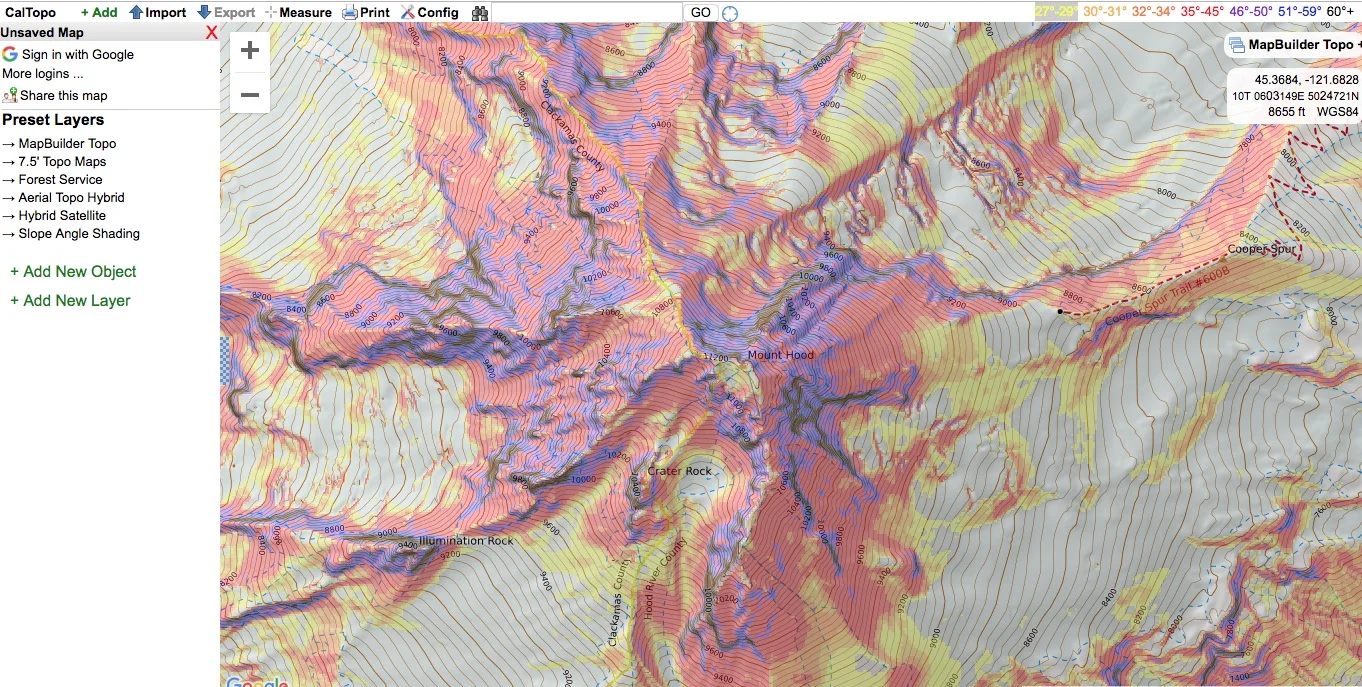
Task: Click the Preset Layers heading
Action: [x=53, y=120]
